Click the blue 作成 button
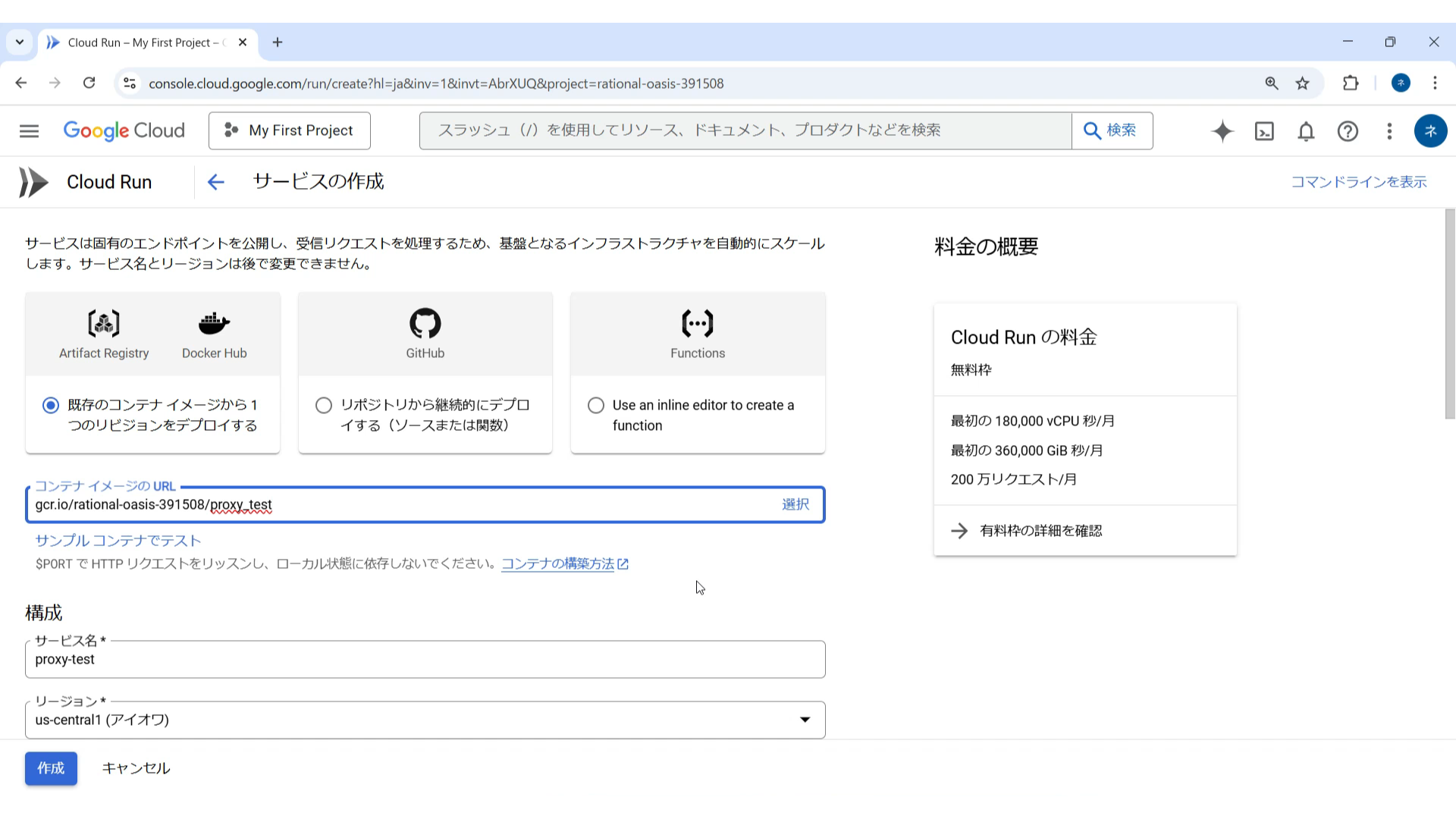 [51, 768]
